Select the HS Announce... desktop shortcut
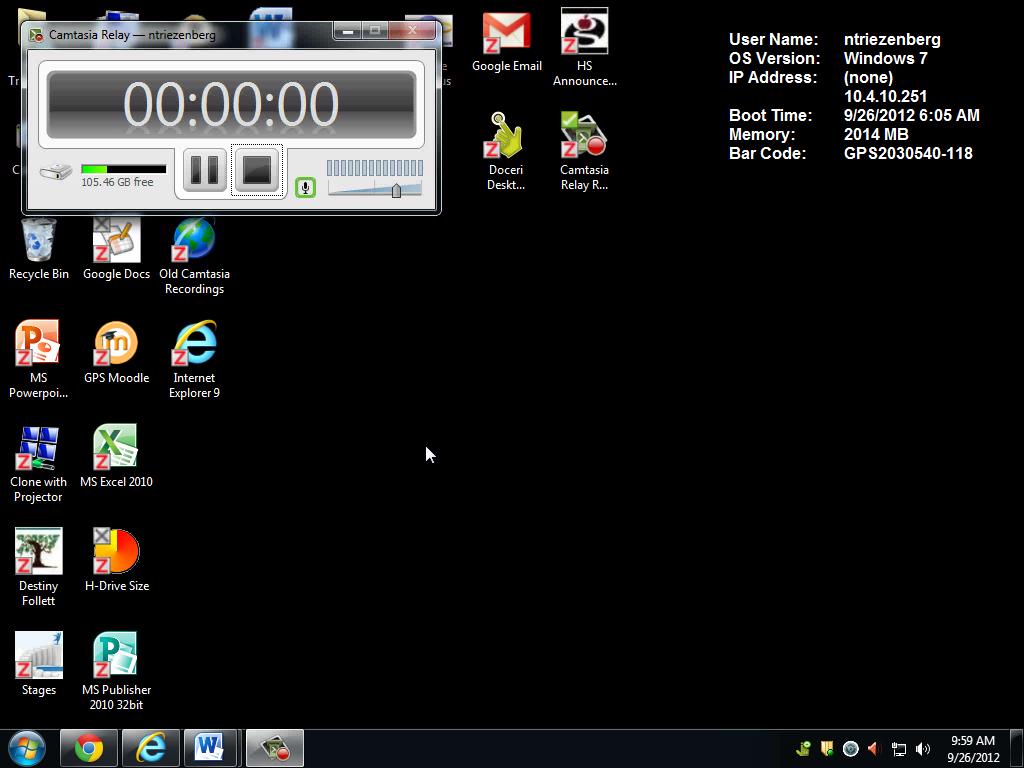 coord(584,47)
